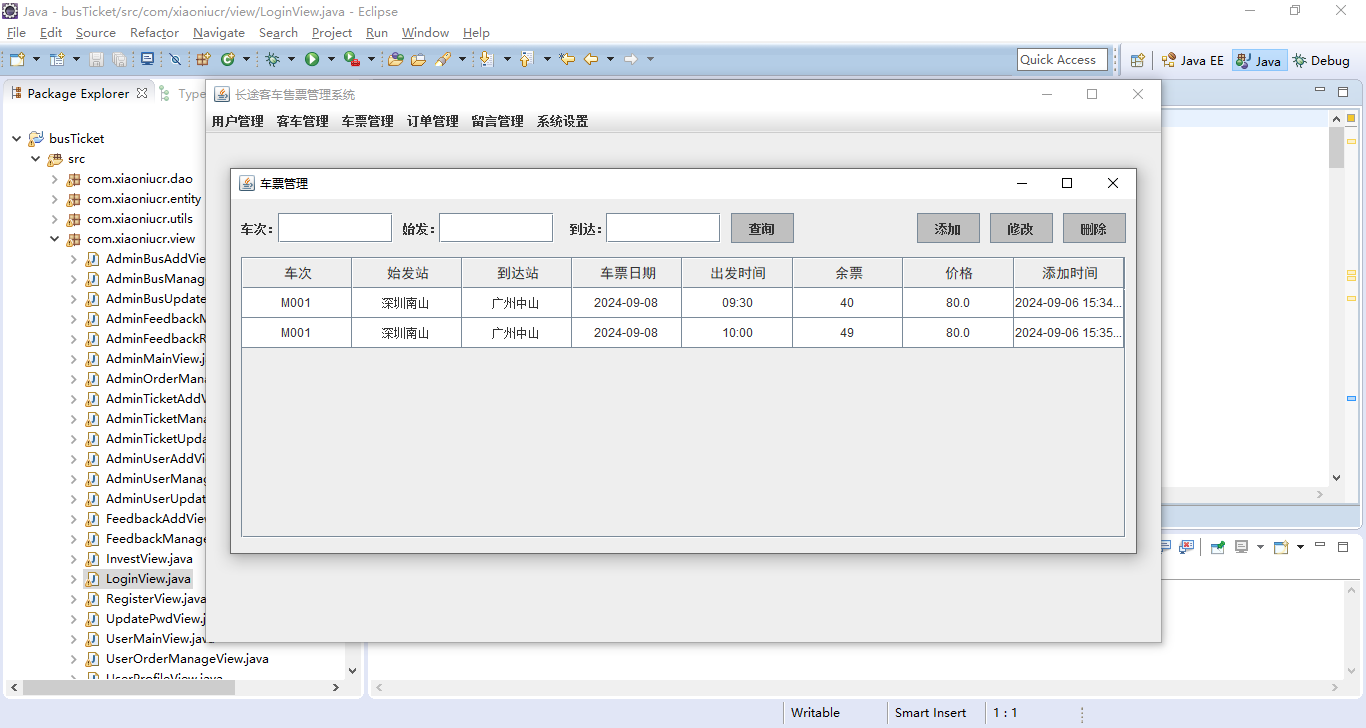1366x728 pixels.
Task: Expand the com.xiaoniucr.dao package
Action: point(55,179)
